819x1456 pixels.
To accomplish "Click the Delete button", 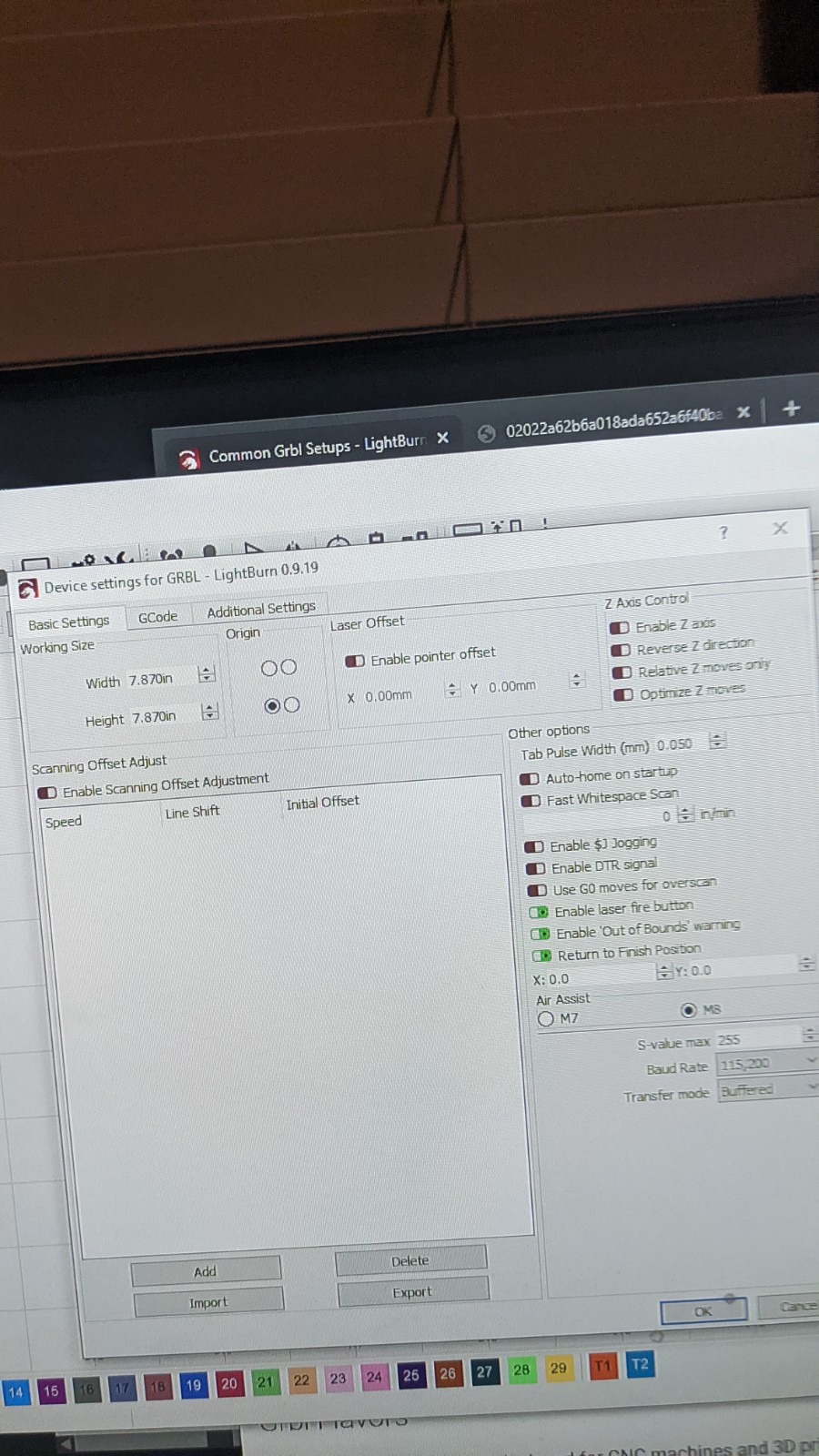I will pyautogui.click(x=410, y=1260).
